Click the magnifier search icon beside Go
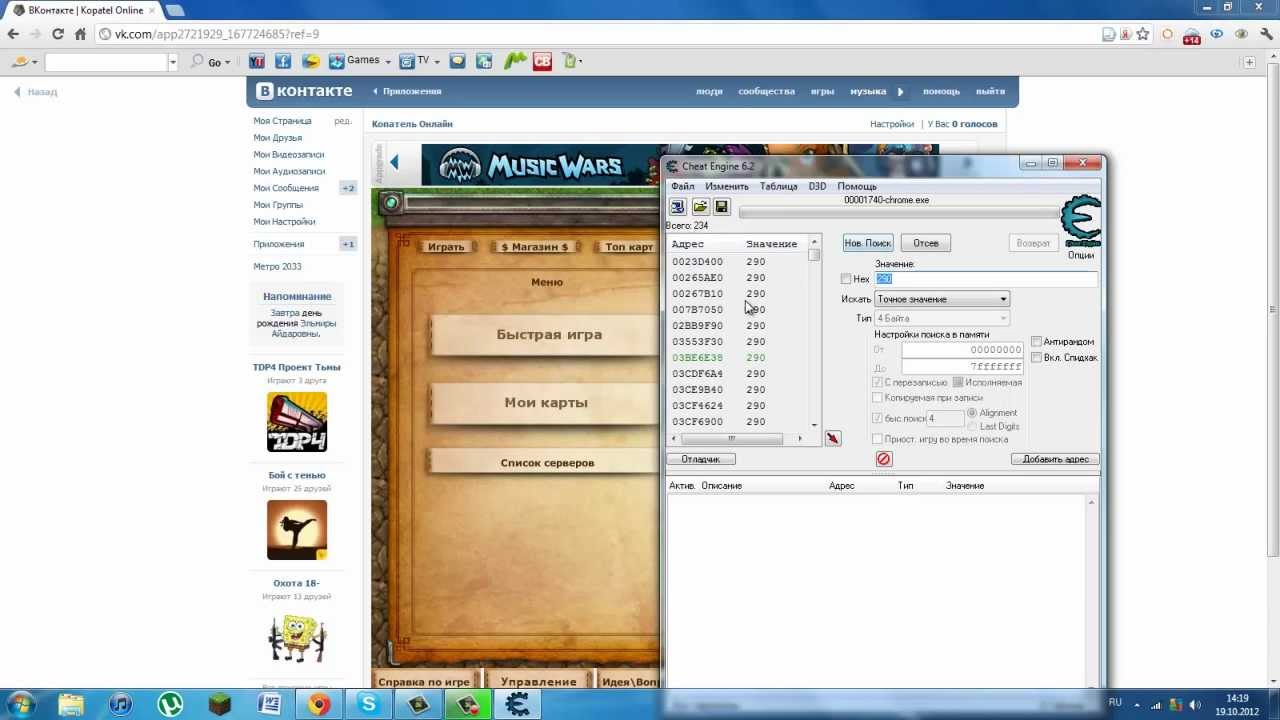The height and width of the screenshot is (720, 1280). [x=197, y=61]
